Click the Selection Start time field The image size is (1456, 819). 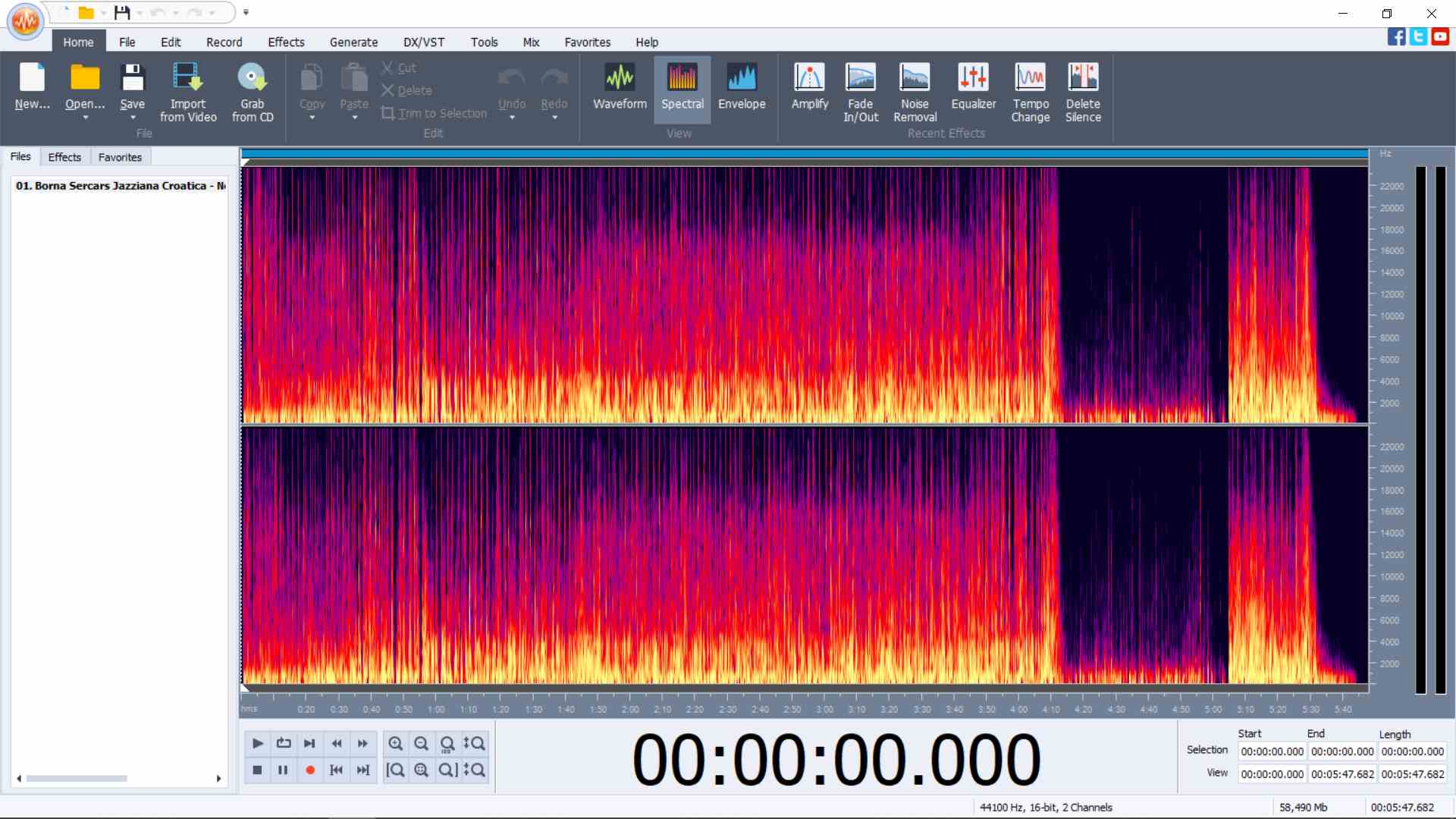[1272, 752]
